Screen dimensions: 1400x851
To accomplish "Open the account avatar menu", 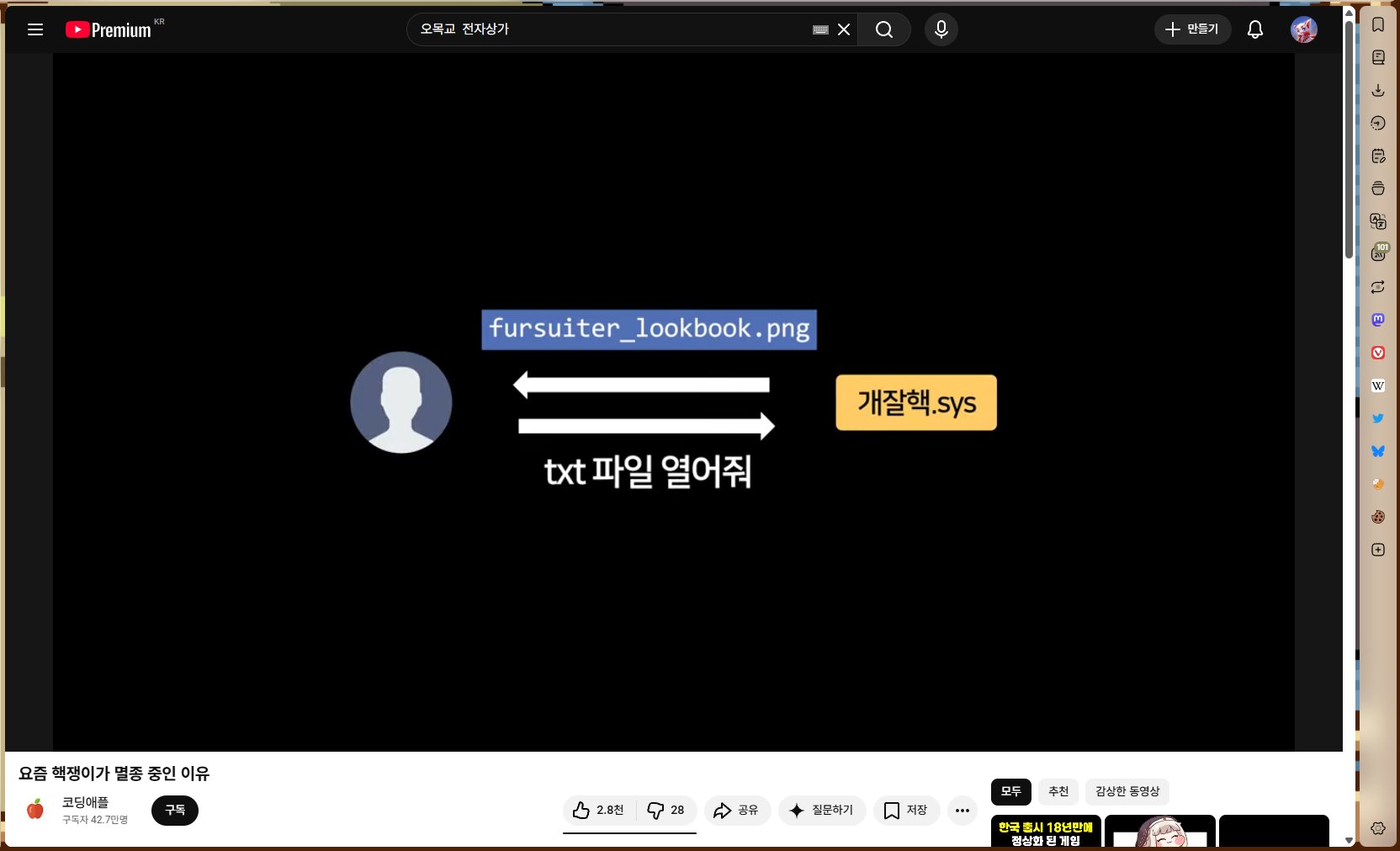I will (x=1303, y=29).
